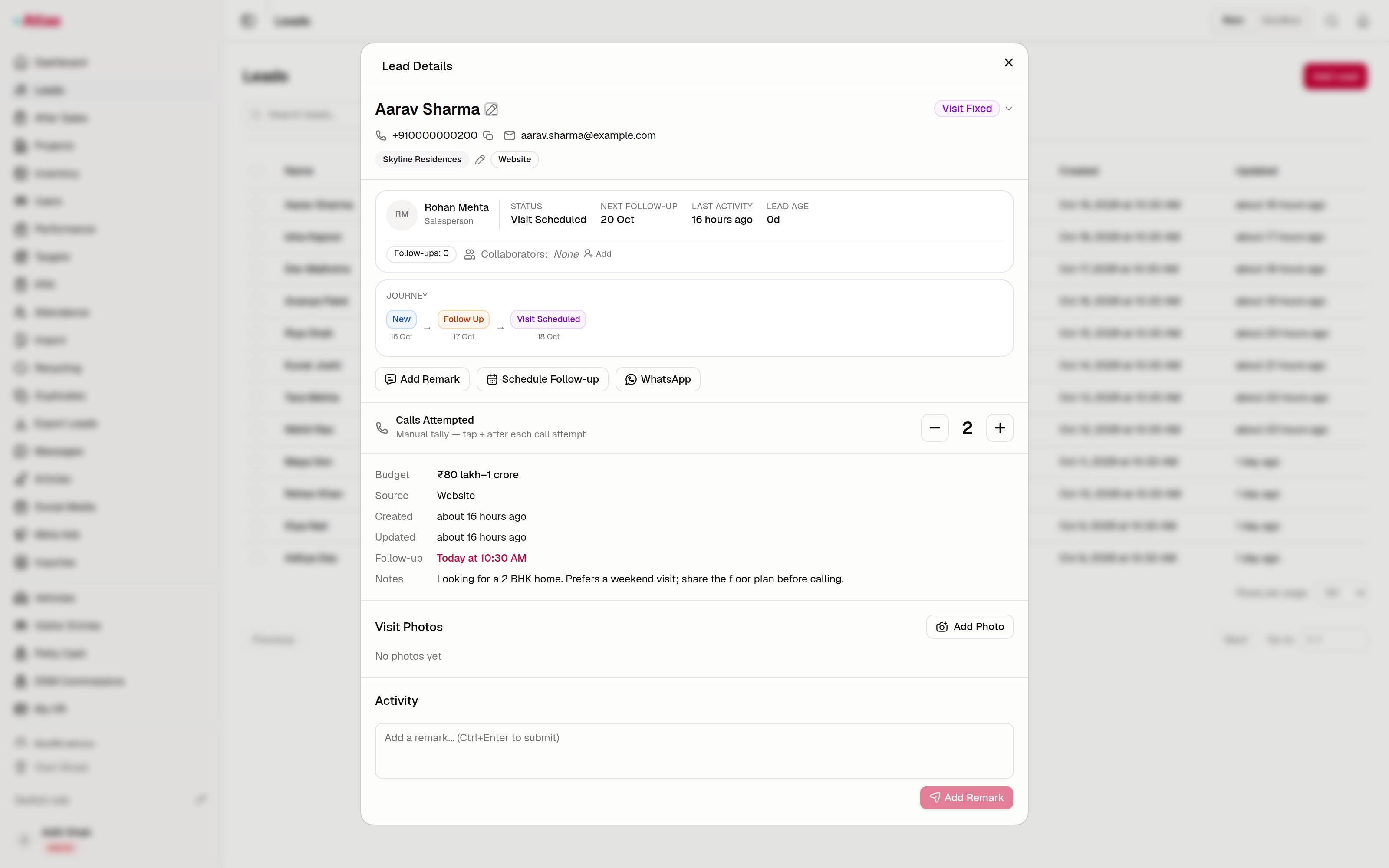Click the collaborators people icon
The height and width of the screenshot is (868, 1389).
pyautogui.click(x=470, y=254)
